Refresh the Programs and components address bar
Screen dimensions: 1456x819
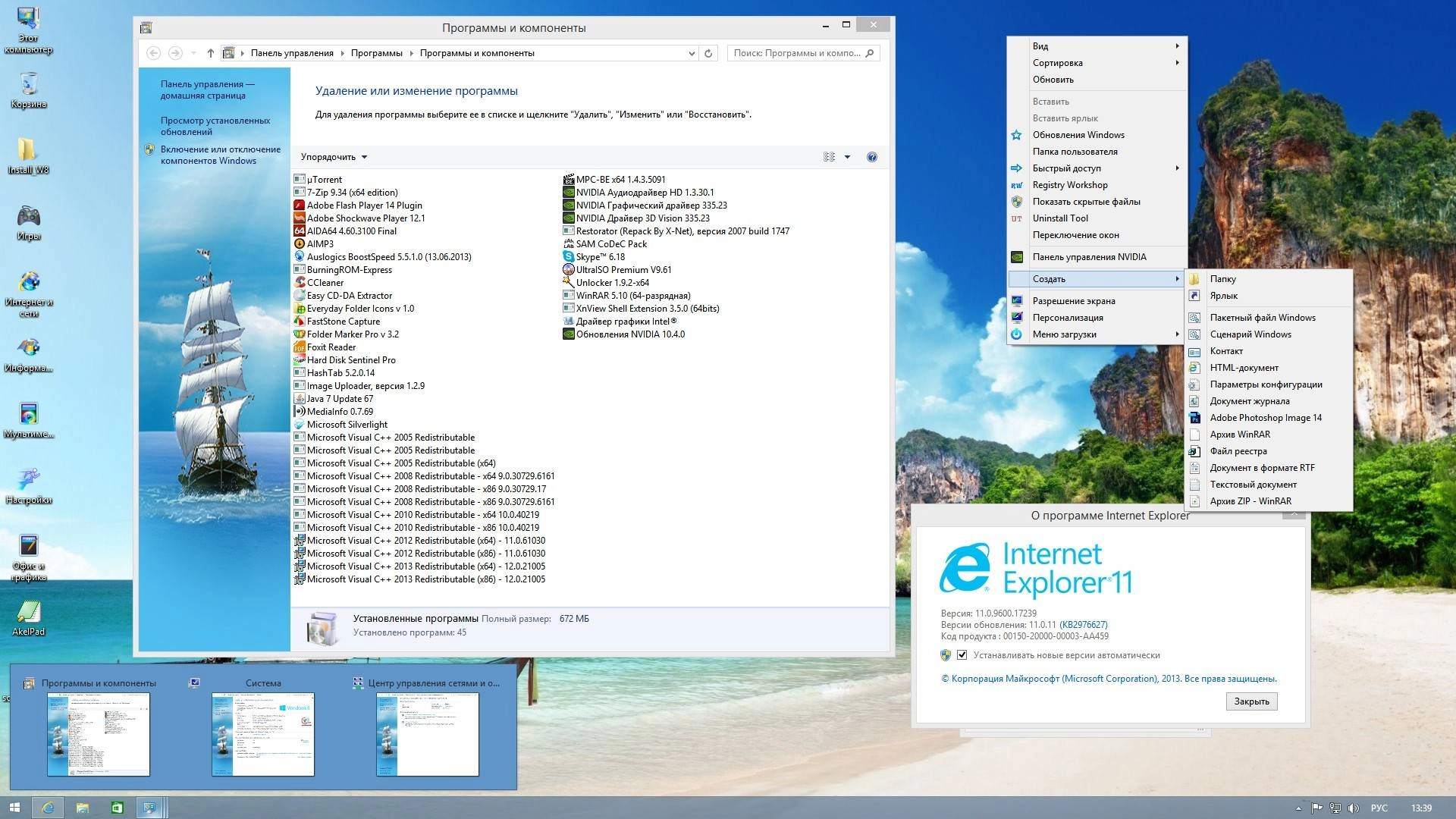[x=708, y=53]
